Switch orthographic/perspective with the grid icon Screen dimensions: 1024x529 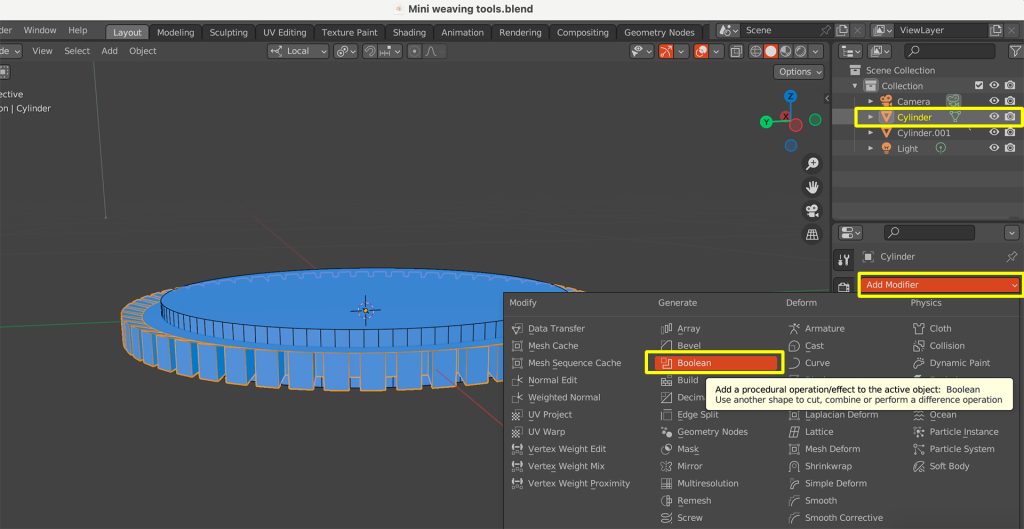pyautogui.click(x=812, y=234)
